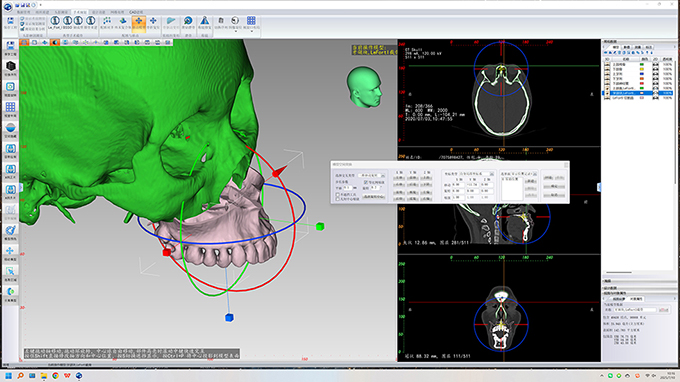Click the Chrome icon on Windows taskbar
The height and width of the screenshot is (382, 680).
(x=56, y=375)
